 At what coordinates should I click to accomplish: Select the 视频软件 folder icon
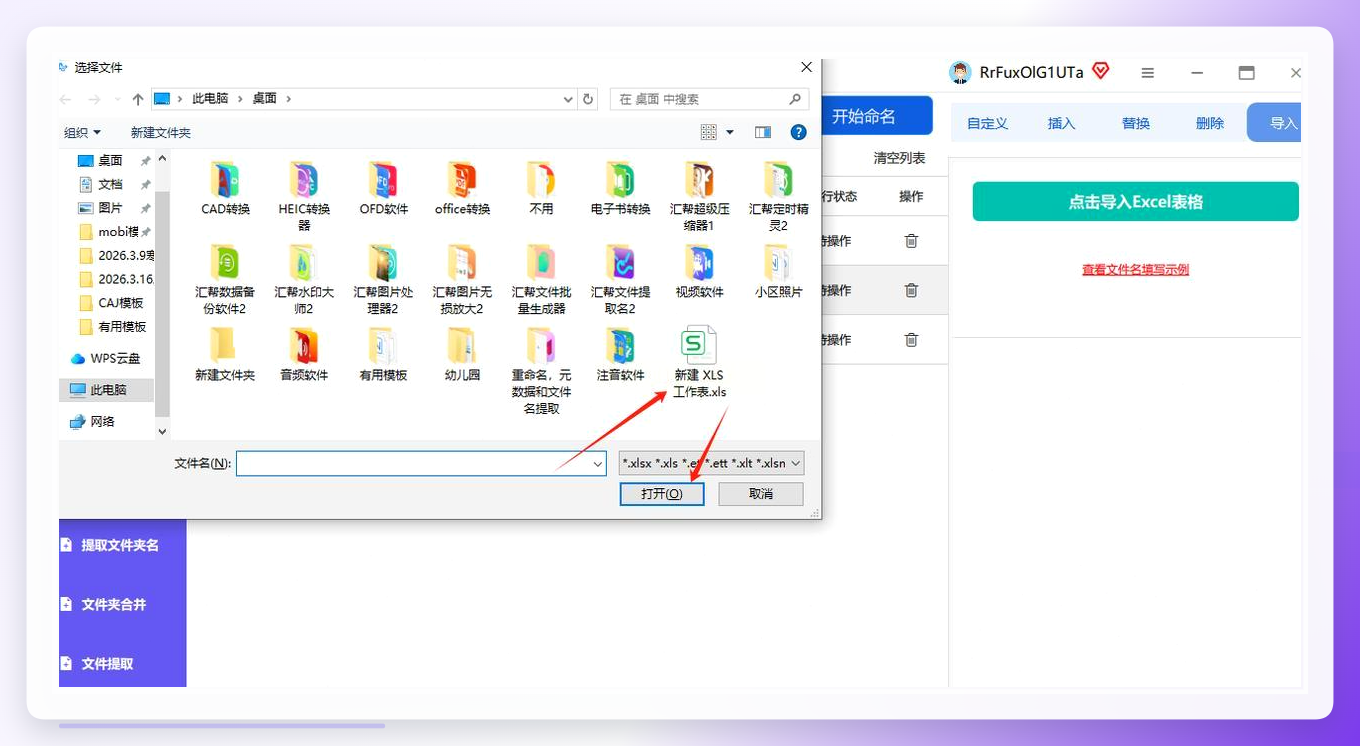(x=699, y=263)
